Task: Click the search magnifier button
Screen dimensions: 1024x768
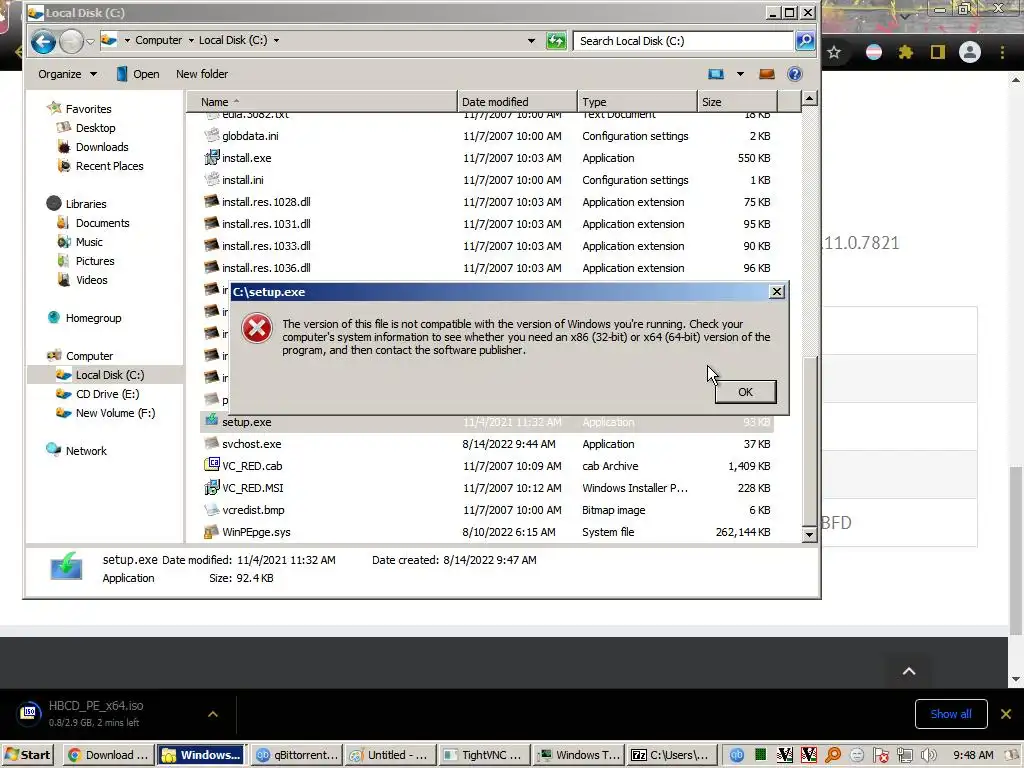Action: tap(805, 41)
